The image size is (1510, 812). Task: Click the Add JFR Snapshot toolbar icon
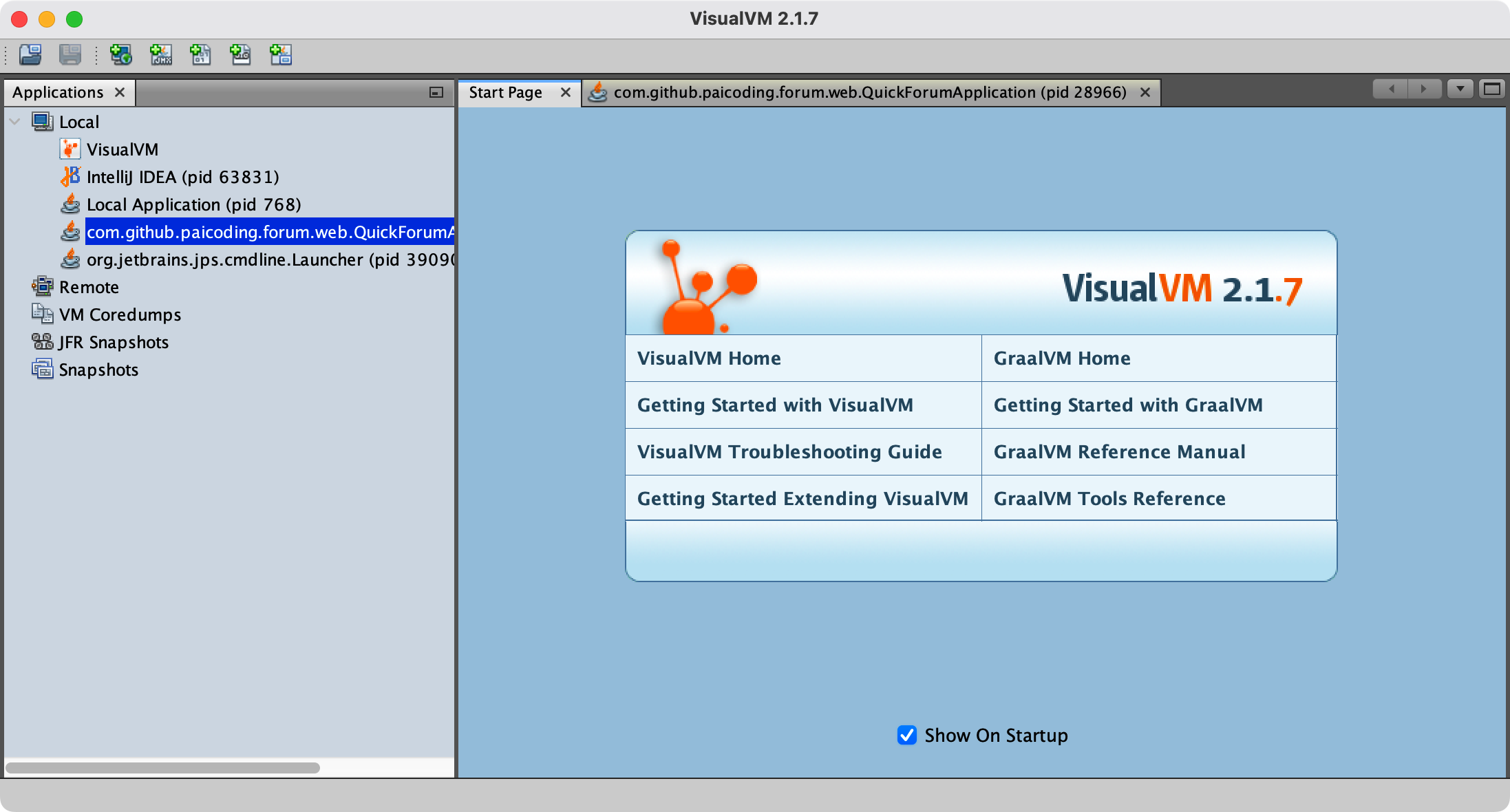pos(240,54)
